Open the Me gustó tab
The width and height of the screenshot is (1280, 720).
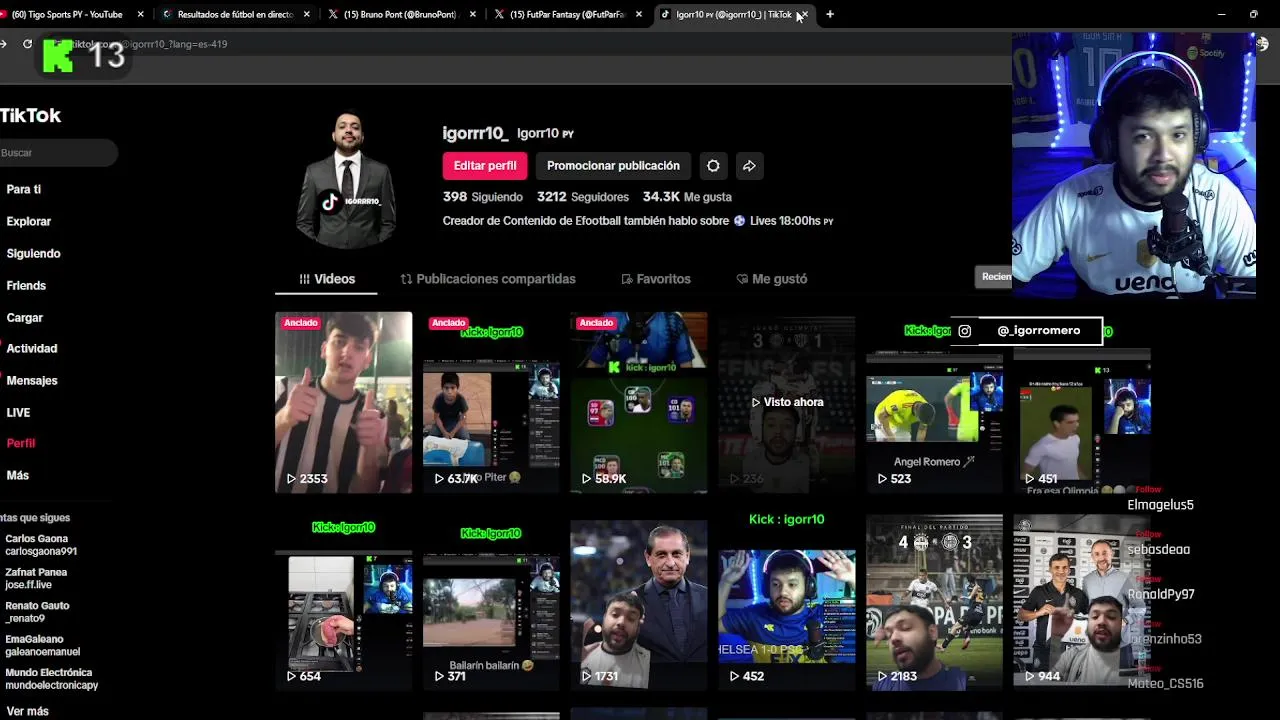pos(771,279)
